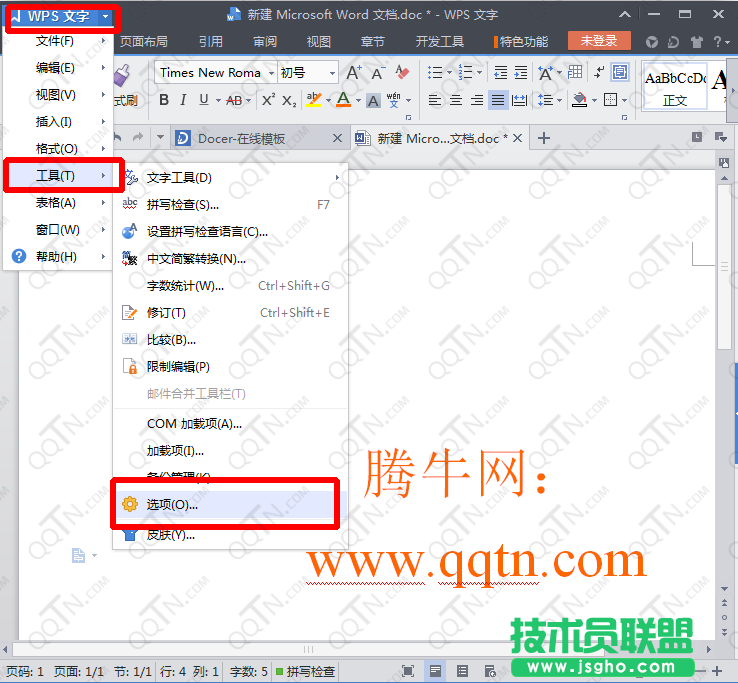Toggle 修订(T) track changes

pos(230,313)
